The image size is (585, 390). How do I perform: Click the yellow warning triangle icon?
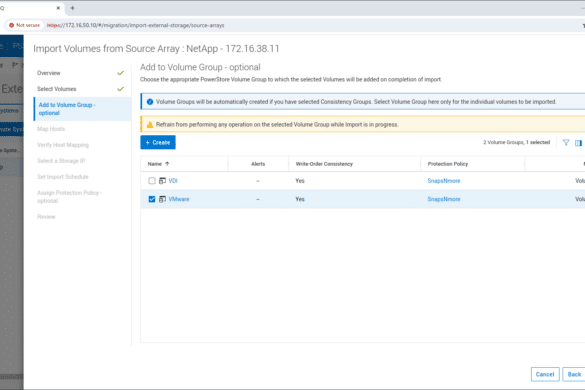[150, 125]
